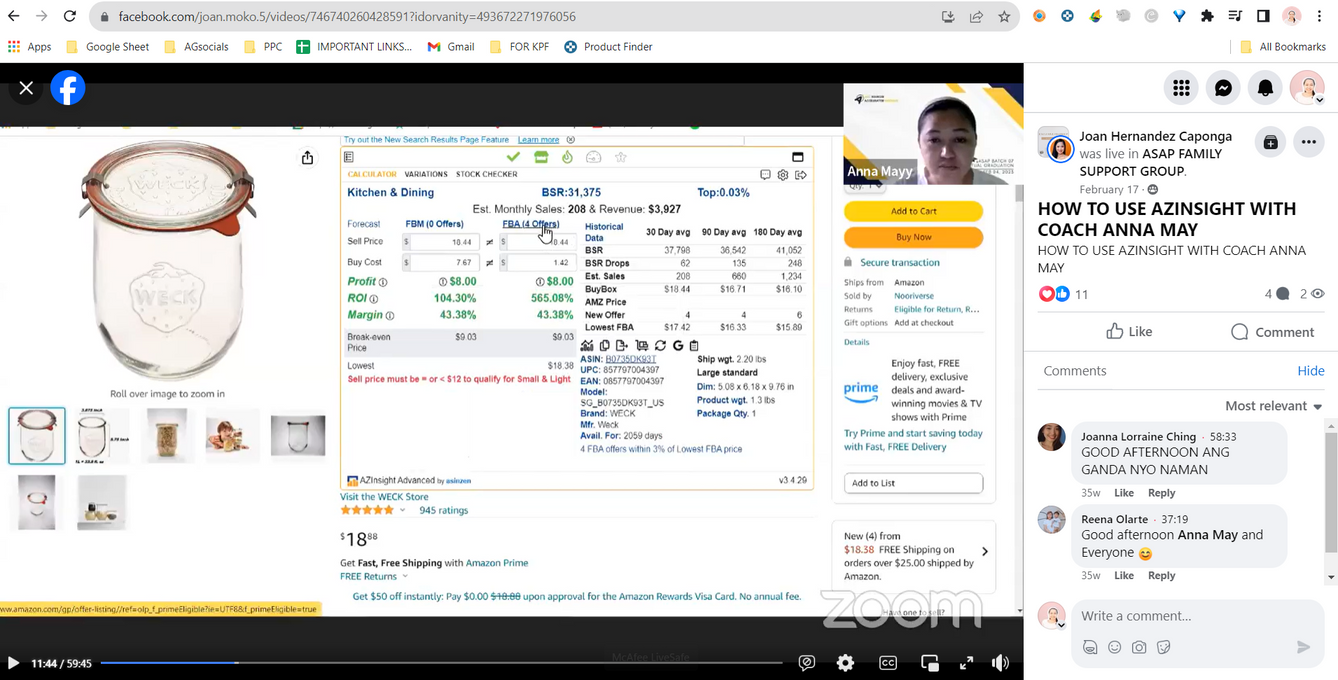Attach a photo using the camera icon
The width and height of the screenshot is (1338, 680).
(1139, 647)
